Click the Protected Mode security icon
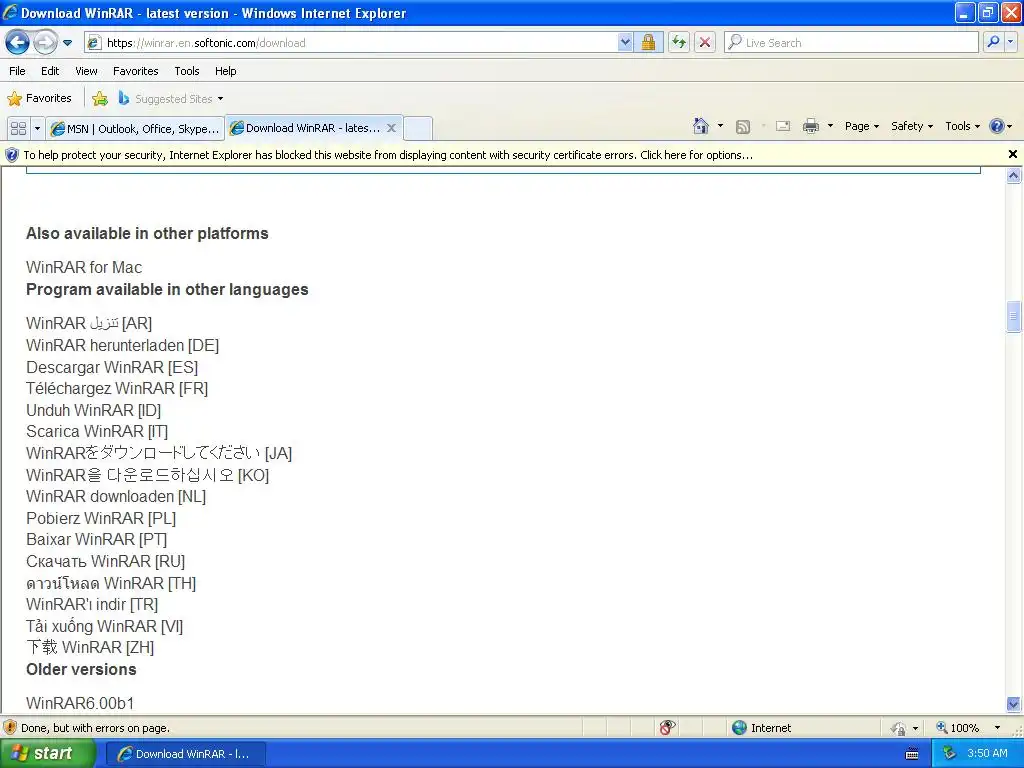 coord(898,728)
